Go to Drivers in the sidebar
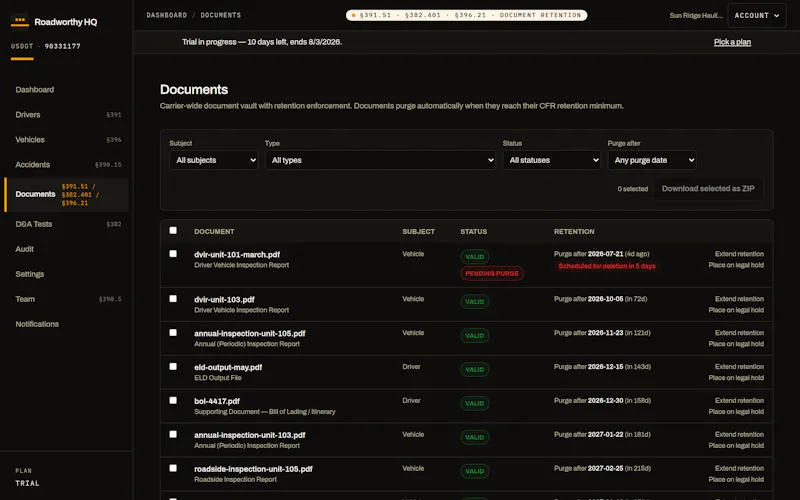This screenshot has width=800, height=500. click(66, 115)
